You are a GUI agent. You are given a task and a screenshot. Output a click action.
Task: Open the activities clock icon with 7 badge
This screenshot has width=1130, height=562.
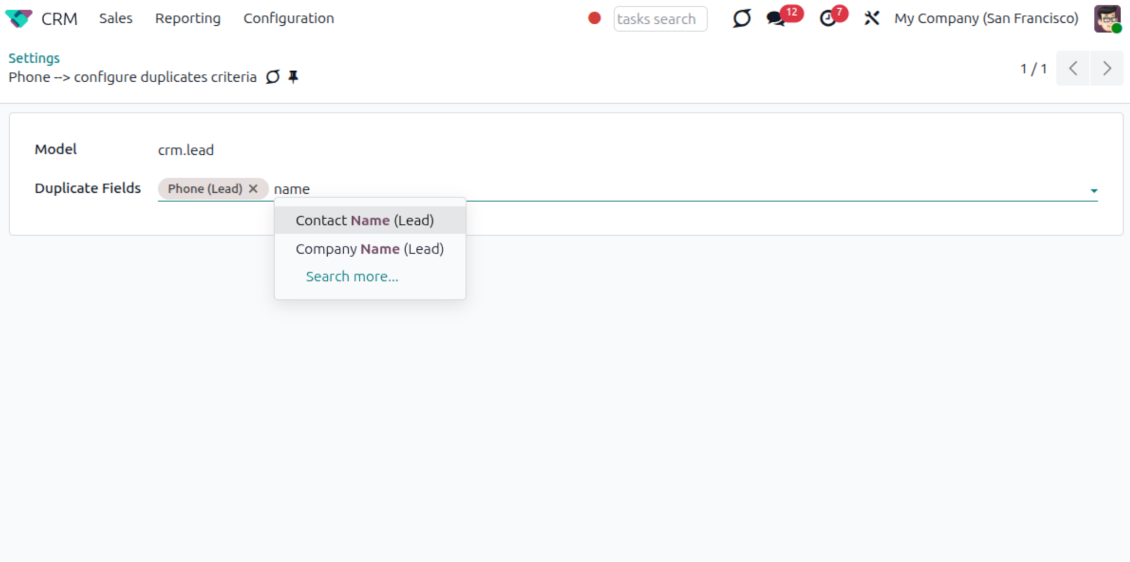pyautogui.click(x=827, y=19)
